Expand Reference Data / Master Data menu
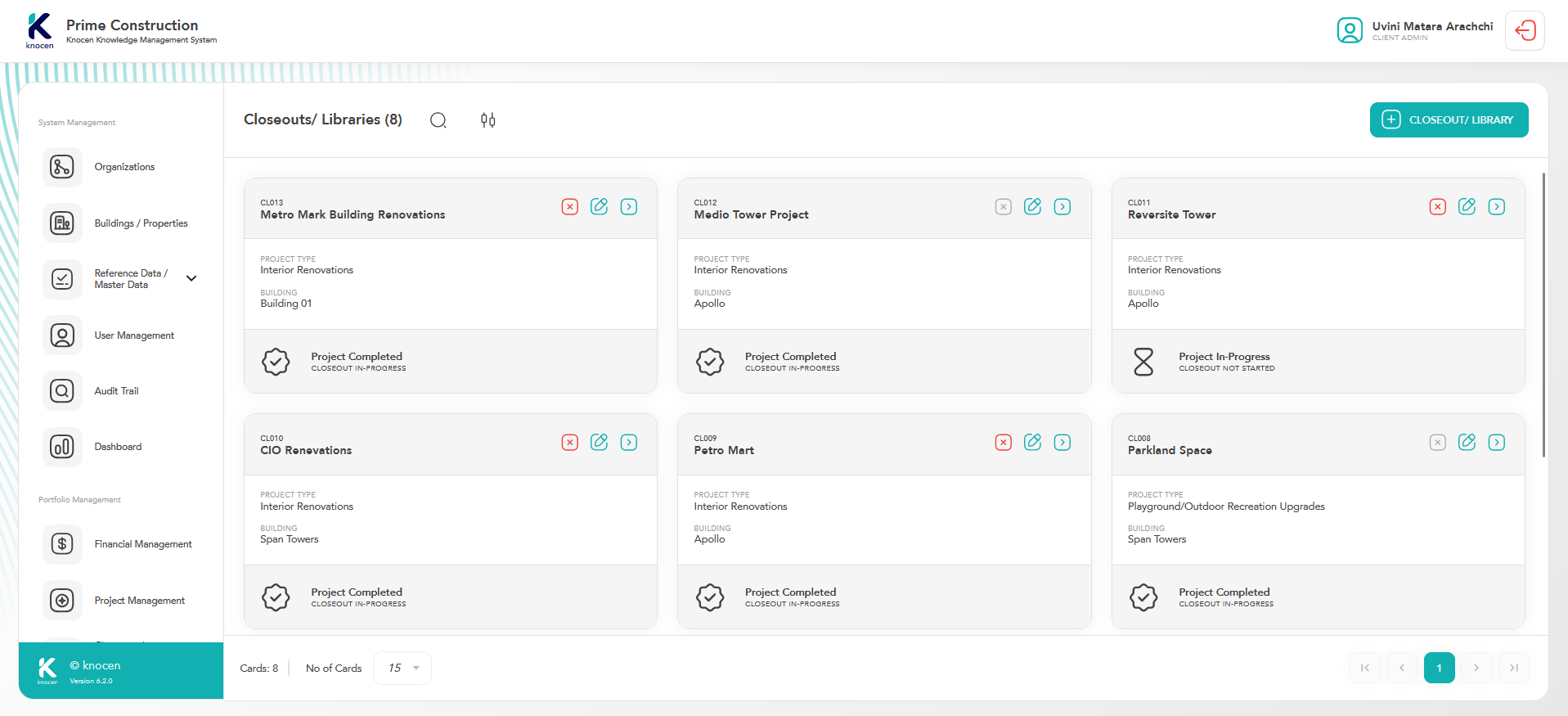The width and height of the screenshot is (1568, 716). tap(191, 278)
